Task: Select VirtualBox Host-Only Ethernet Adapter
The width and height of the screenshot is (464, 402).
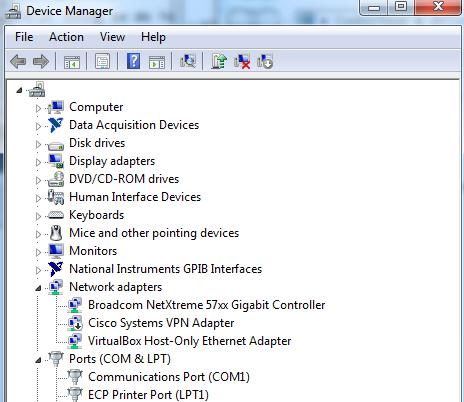Action: 189,341
